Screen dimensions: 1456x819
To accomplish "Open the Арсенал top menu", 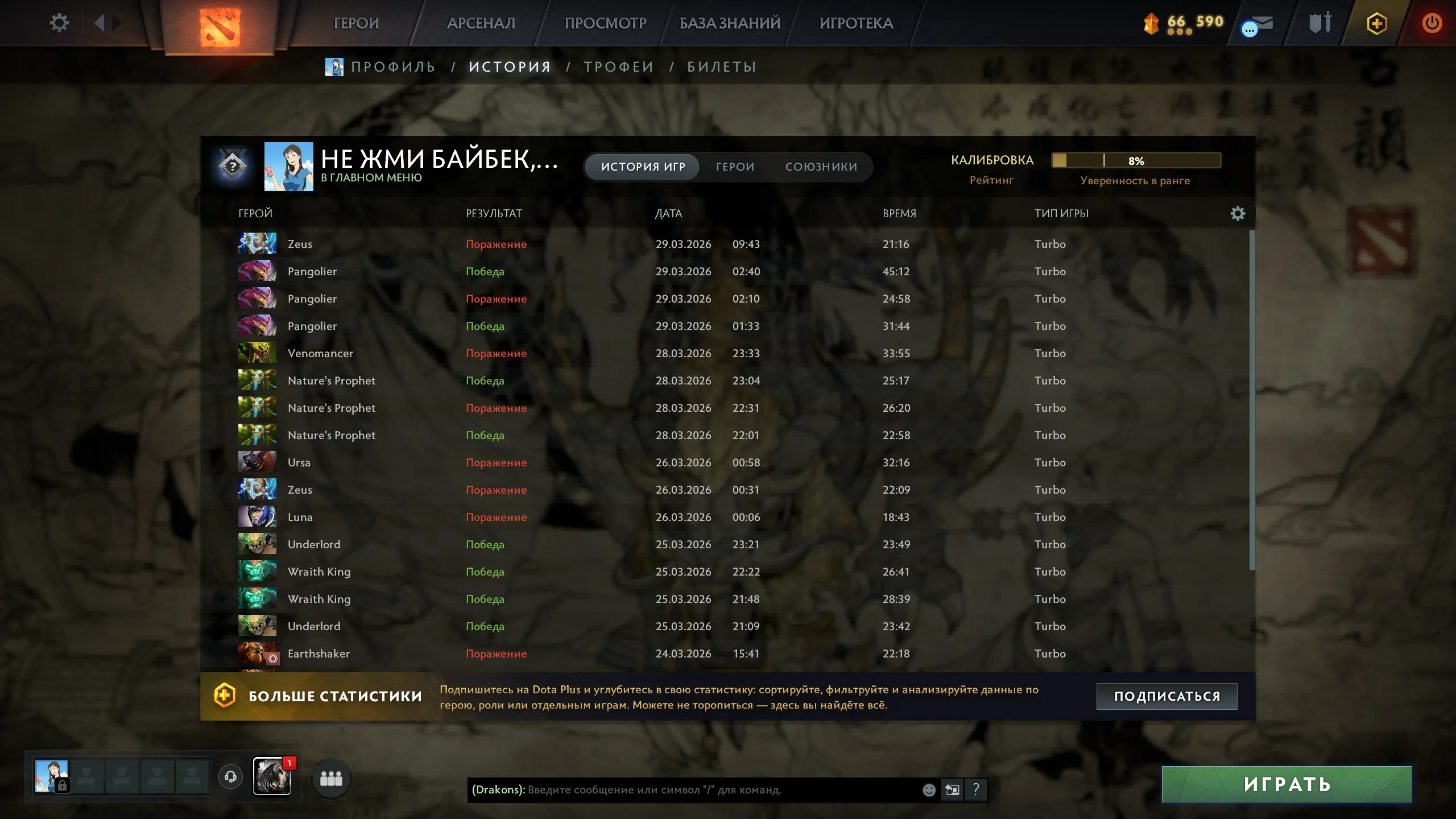I will click(x=481, y=23).
